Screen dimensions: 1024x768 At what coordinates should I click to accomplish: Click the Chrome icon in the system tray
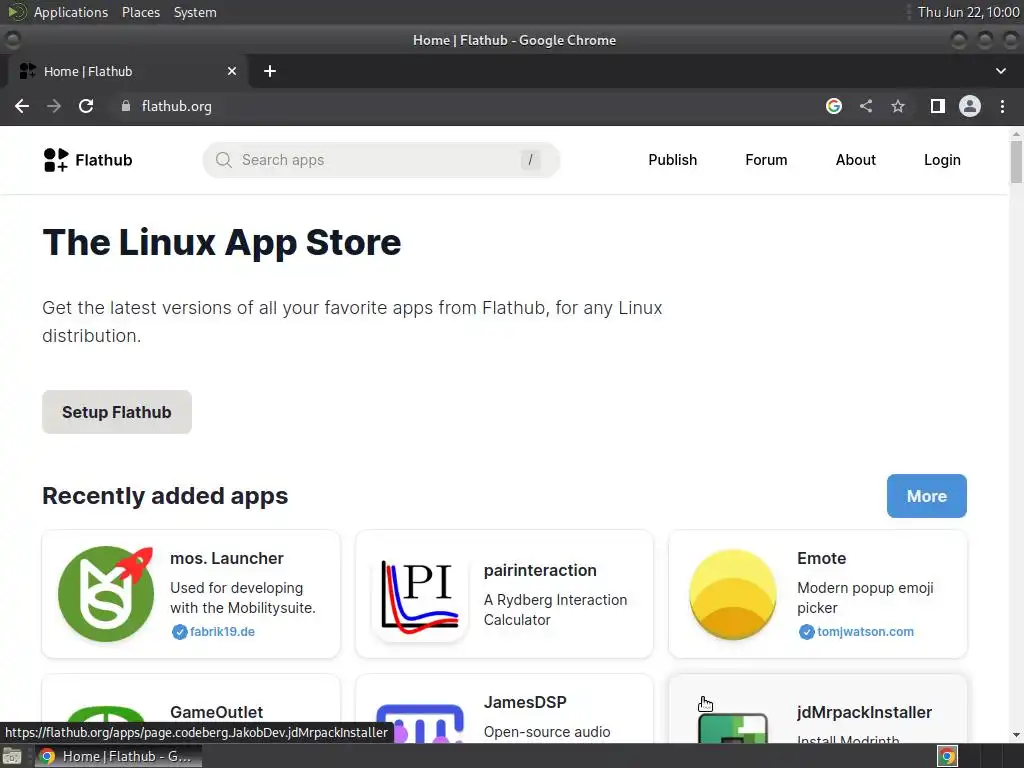click(947, 756)
